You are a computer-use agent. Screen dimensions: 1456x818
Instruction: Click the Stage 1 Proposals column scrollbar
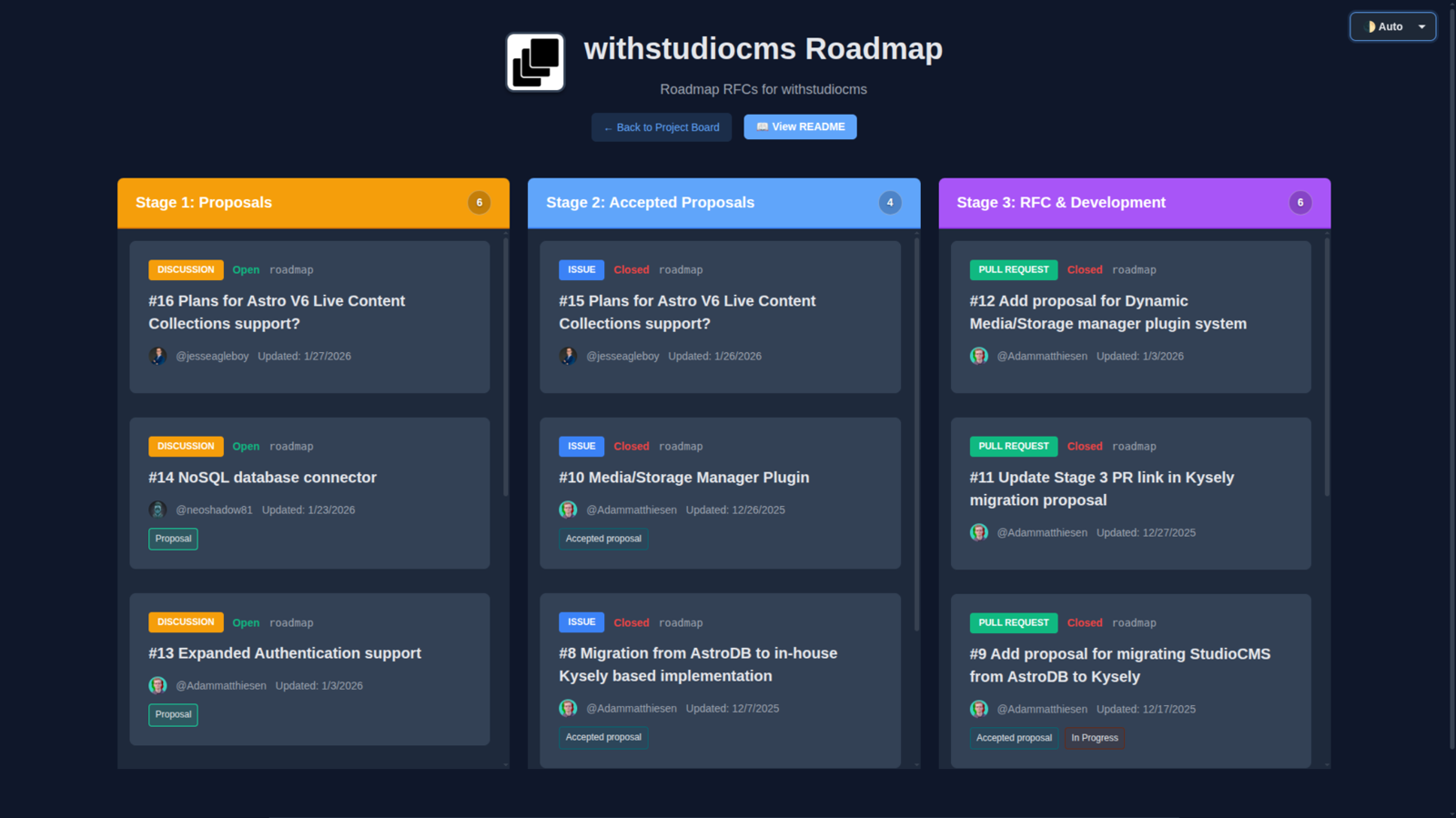tap(506, 367)
